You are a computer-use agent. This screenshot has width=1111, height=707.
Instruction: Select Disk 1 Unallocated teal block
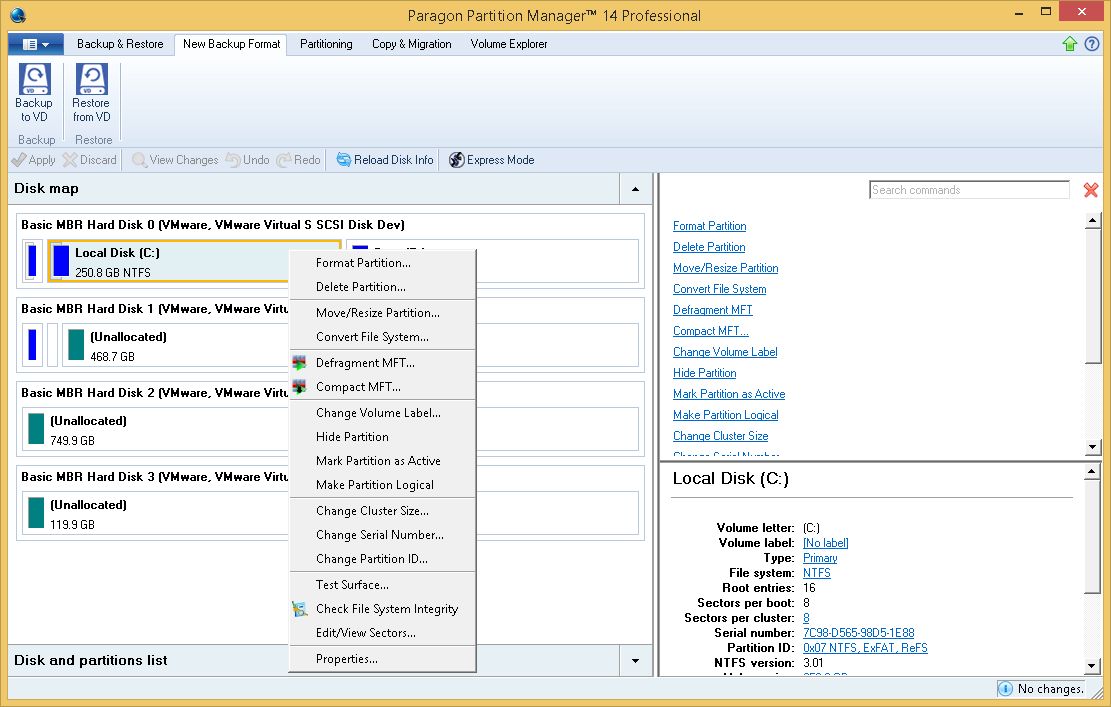tap(76, 345)
